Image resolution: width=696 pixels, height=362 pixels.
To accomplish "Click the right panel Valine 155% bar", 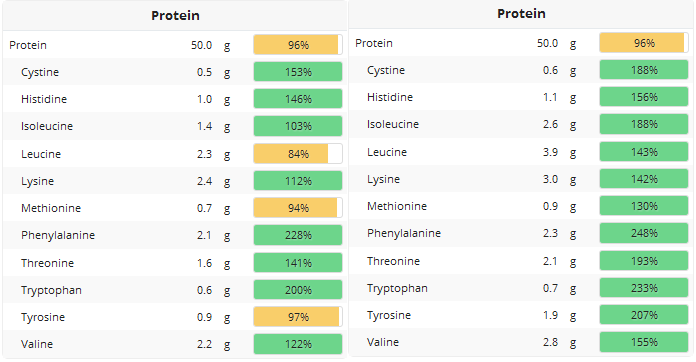I will 644,342.
